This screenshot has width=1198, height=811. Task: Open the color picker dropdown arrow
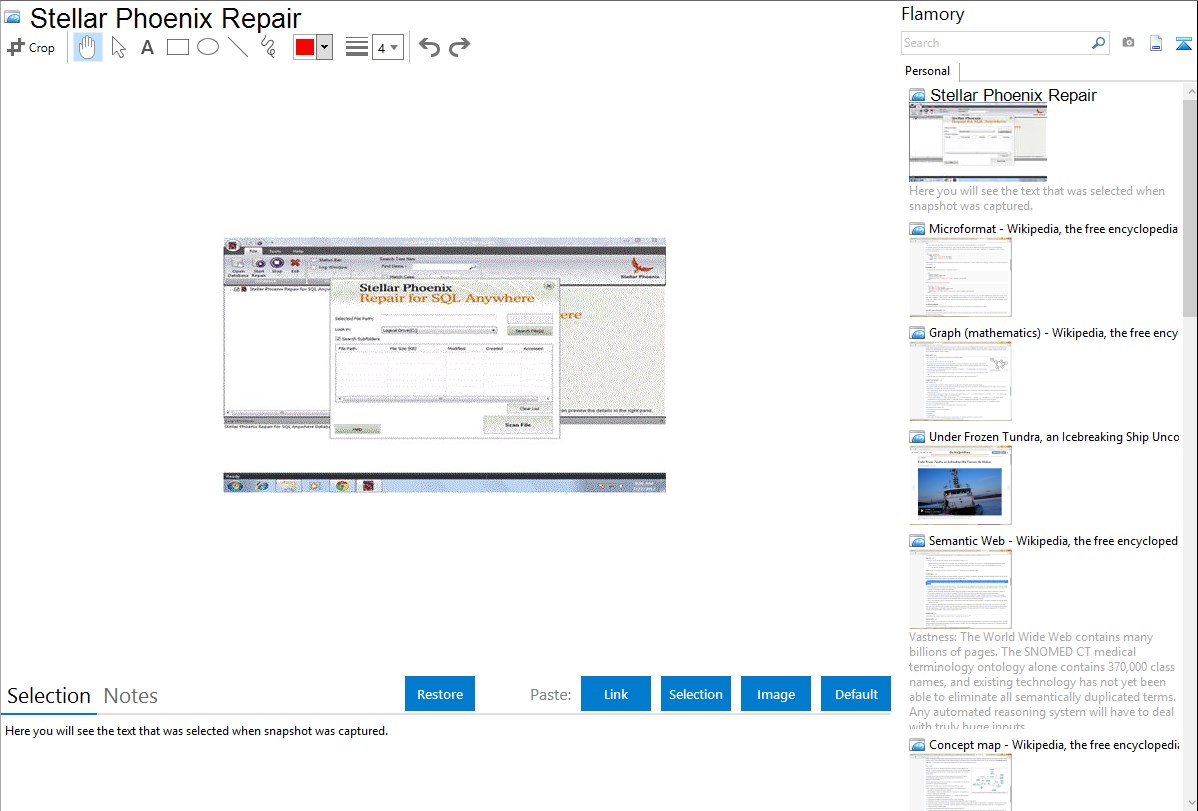coord(324,47)
